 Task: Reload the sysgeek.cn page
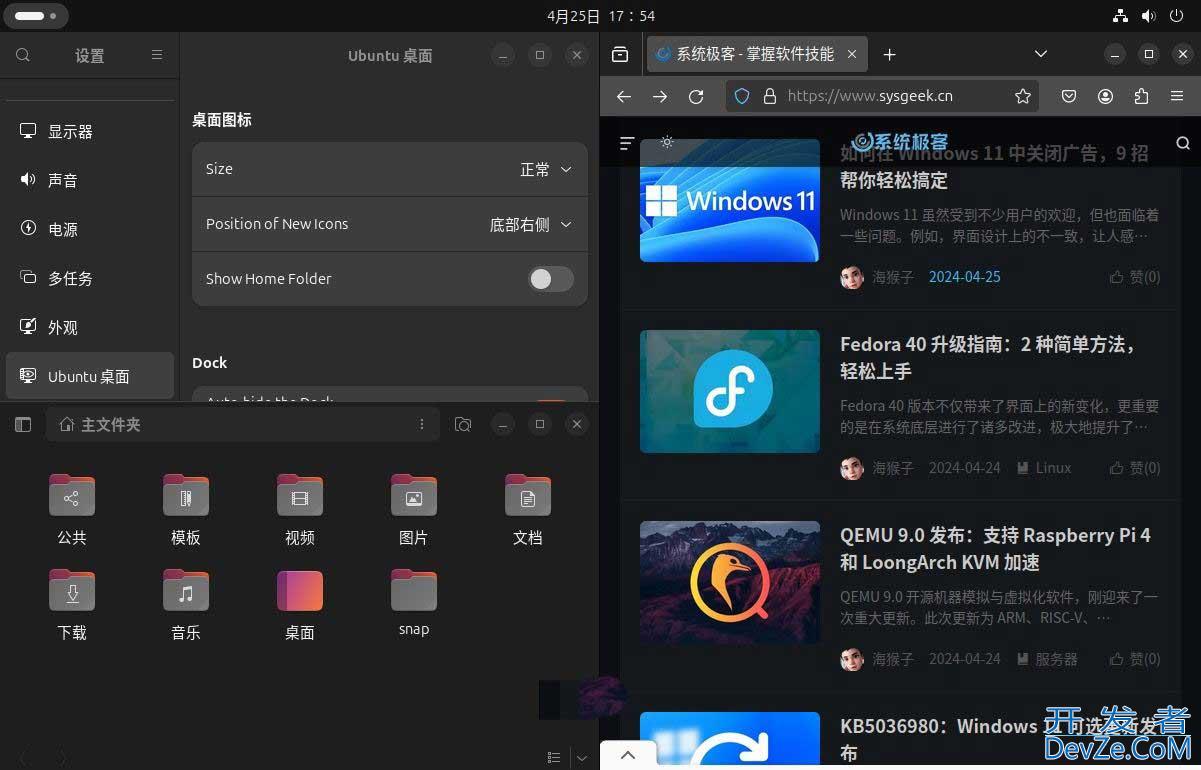point(696,96)
